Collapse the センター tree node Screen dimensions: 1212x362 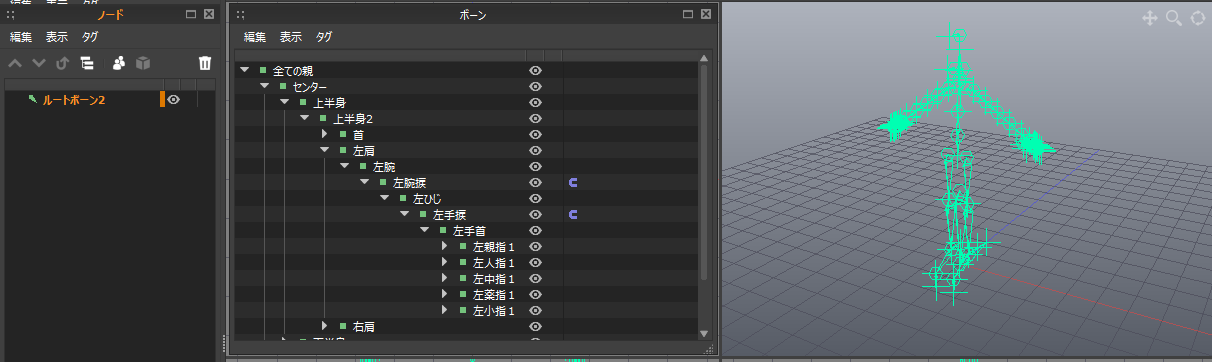[264, 87]
